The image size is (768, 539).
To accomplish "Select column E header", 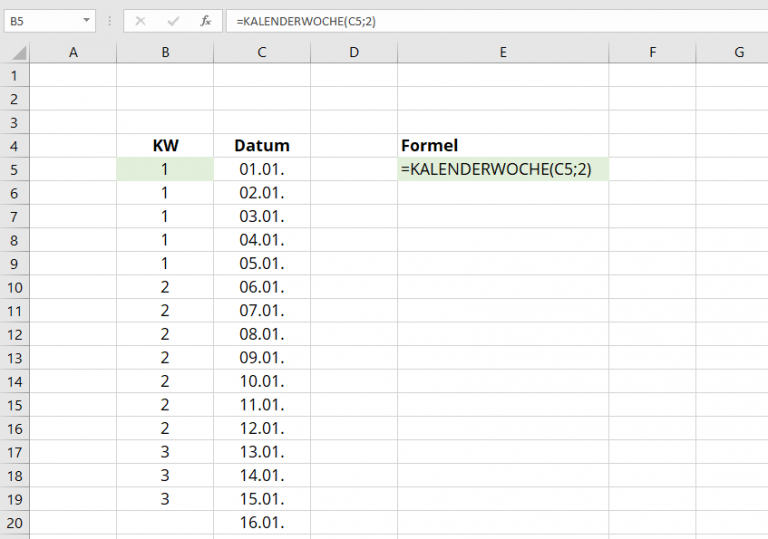I will [503, 52].
